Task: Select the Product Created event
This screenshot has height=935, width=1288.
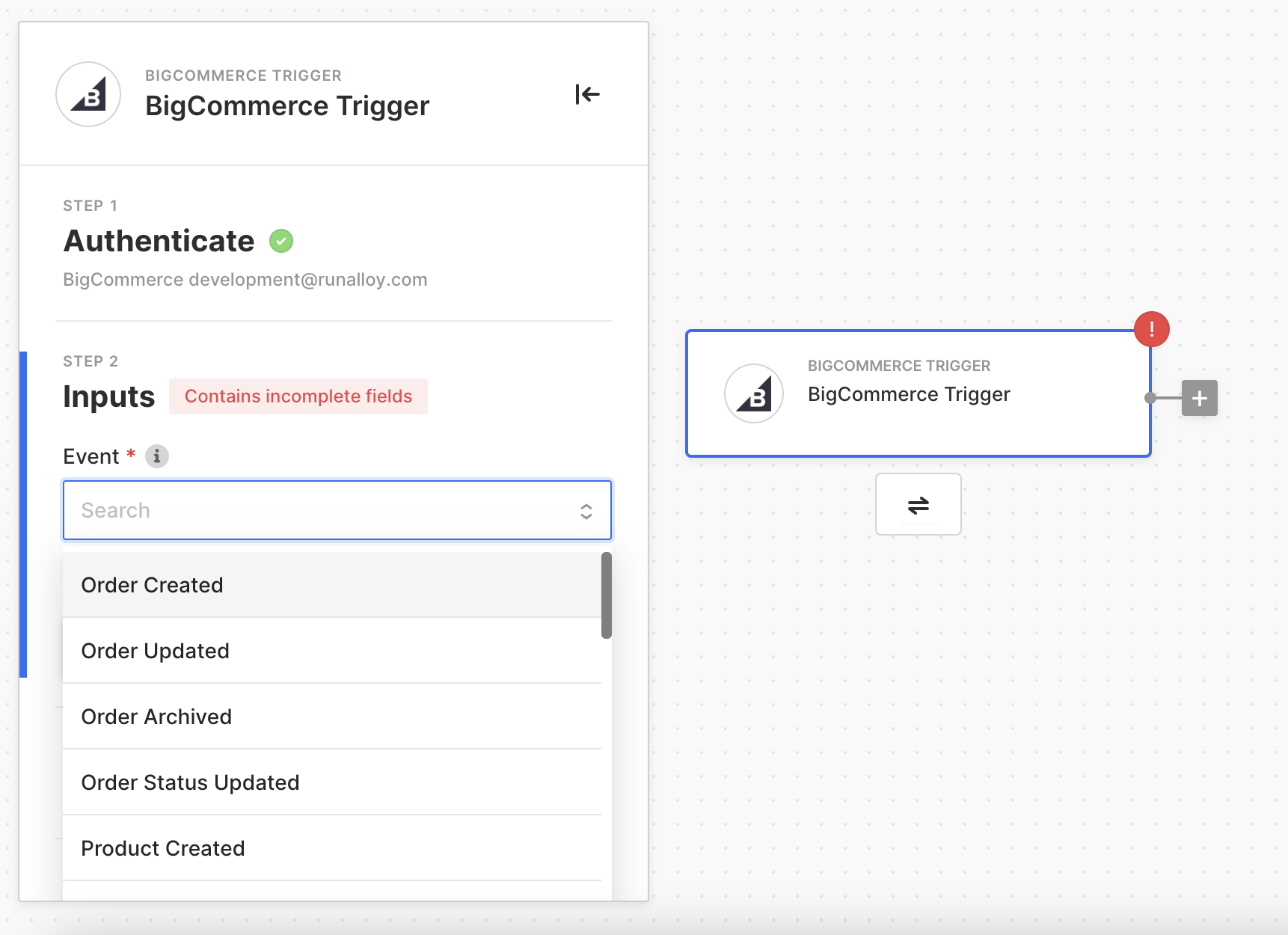Action: (x=332, y=848)
